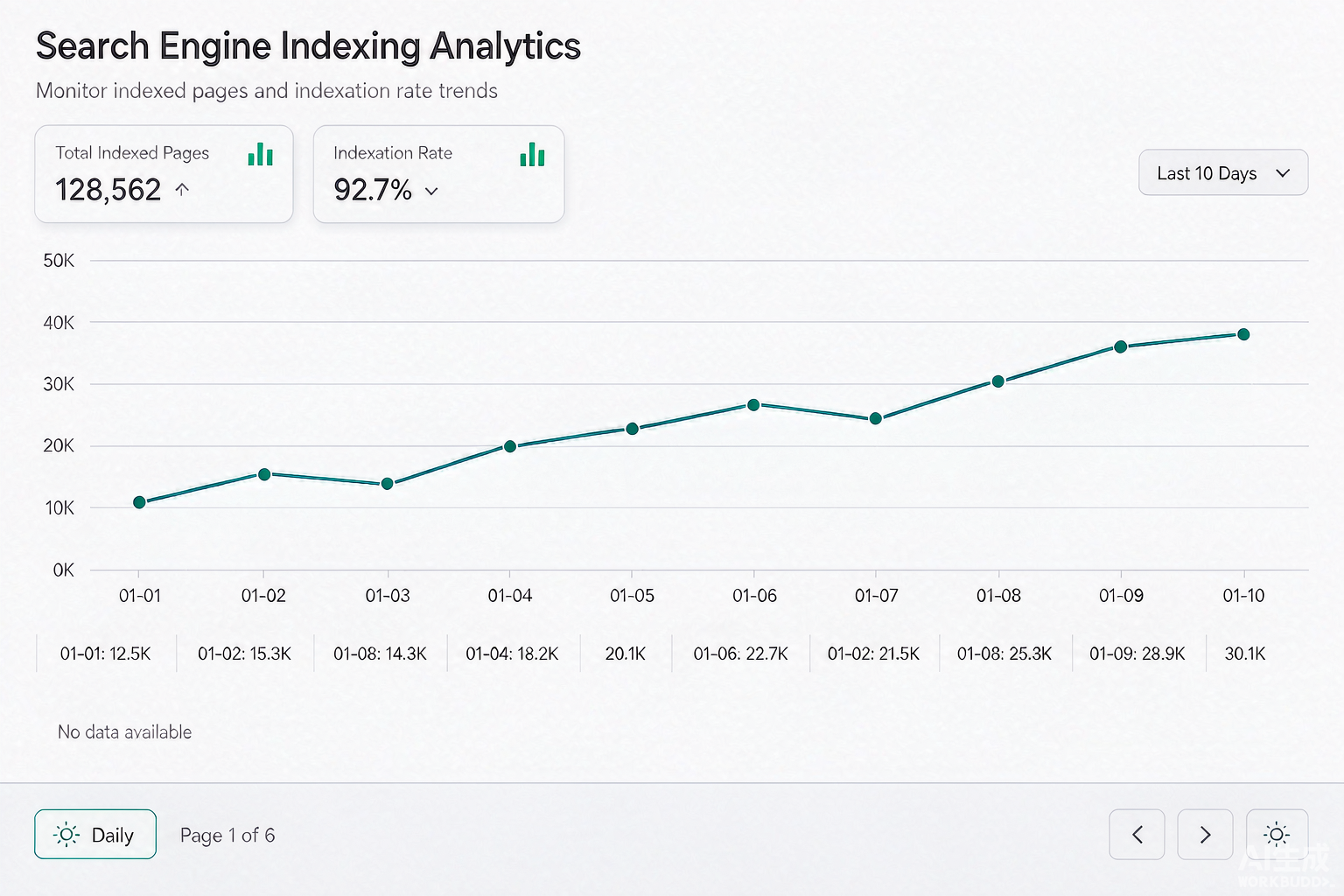Click the chevron arrow in Last 10 Days selector
This screenshot has width=1344, height=896.
tap(1283, 173)
